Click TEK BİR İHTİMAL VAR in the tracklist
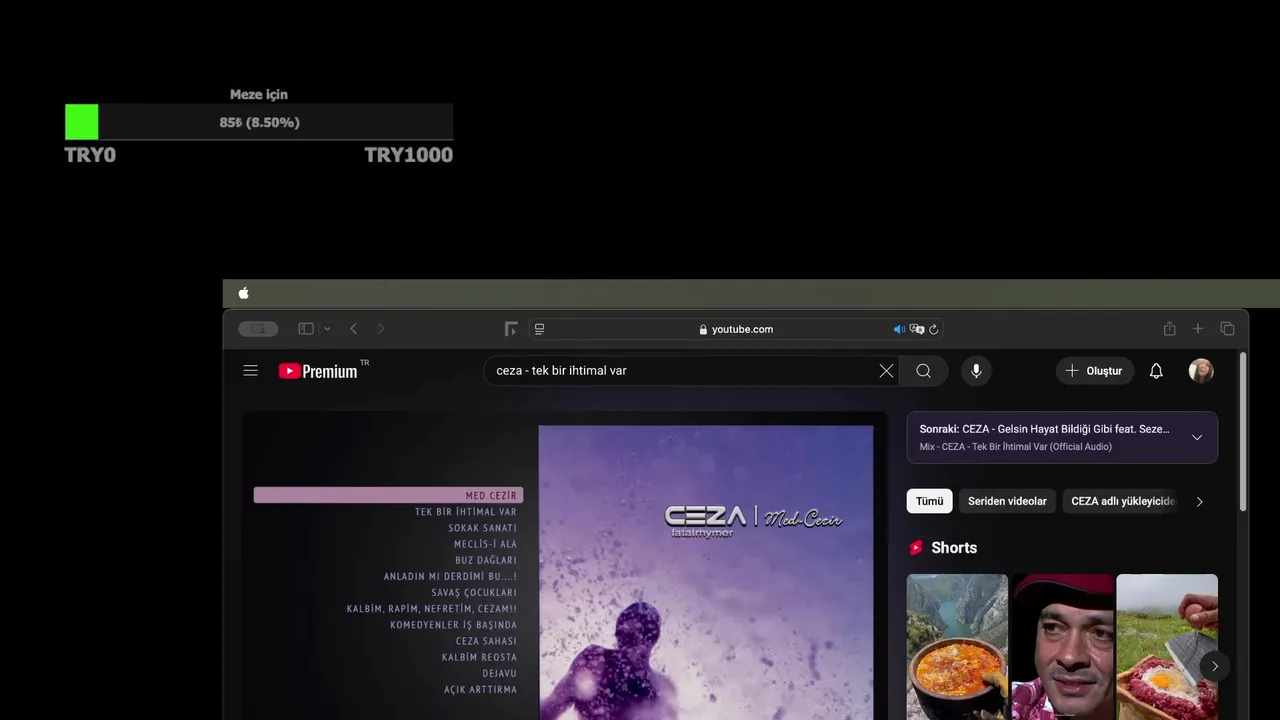Image resolution: width=1280 pixels, height=720 pixels. (466, 512)
